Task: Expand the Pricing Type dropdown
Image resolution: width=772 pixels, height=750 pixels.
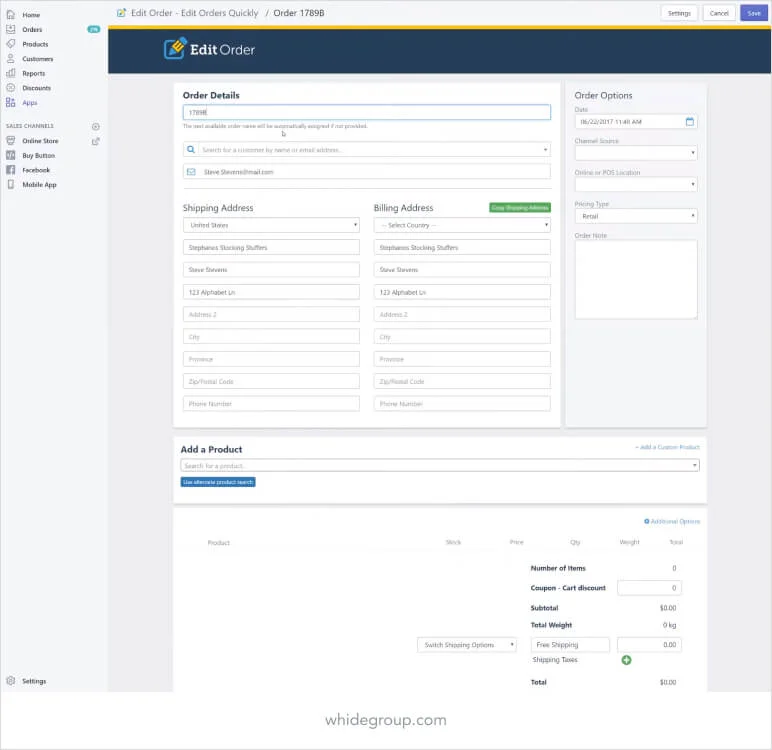Action: (636, 216)
